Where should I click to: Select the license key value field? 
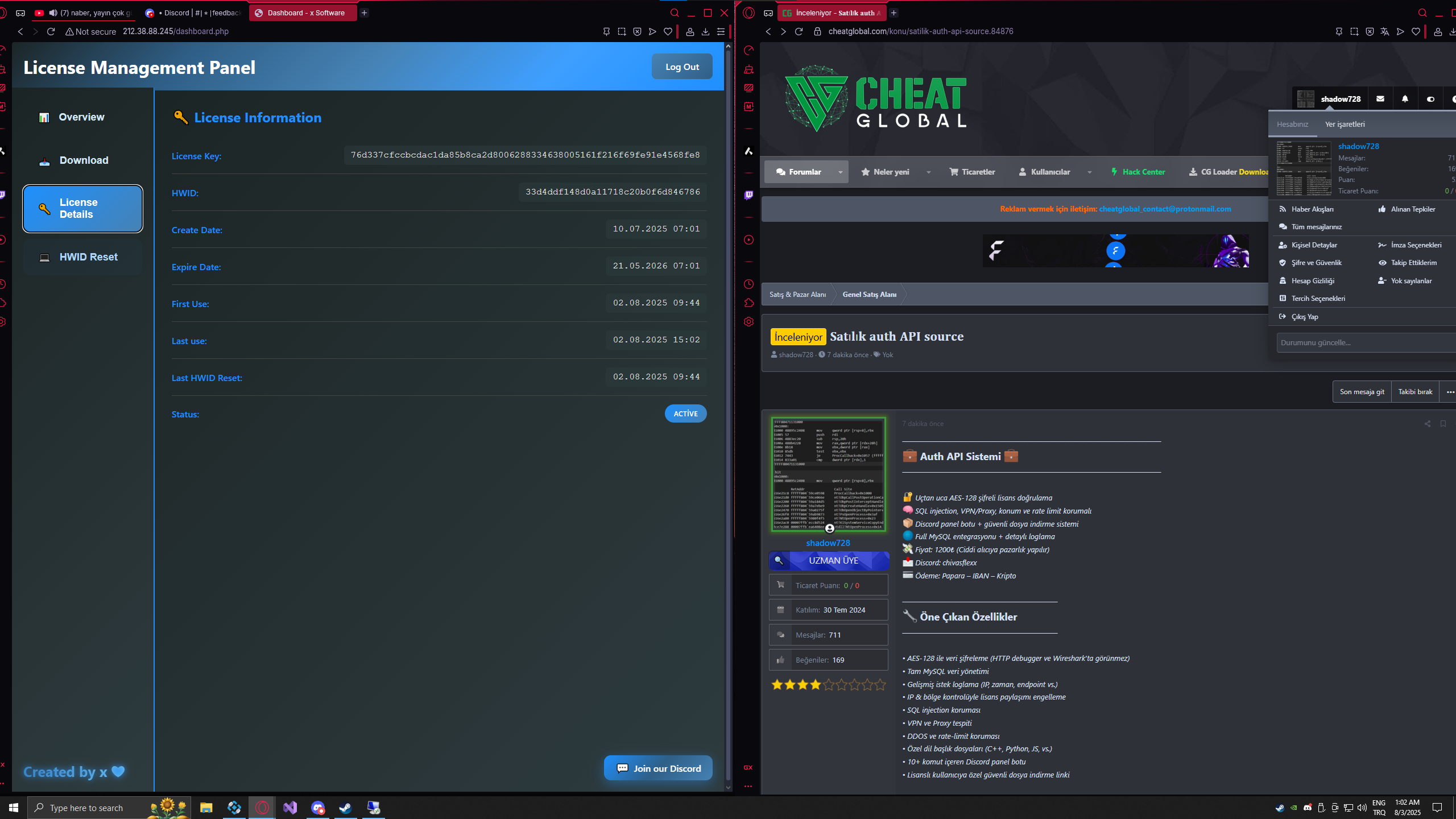click(525, 155)
